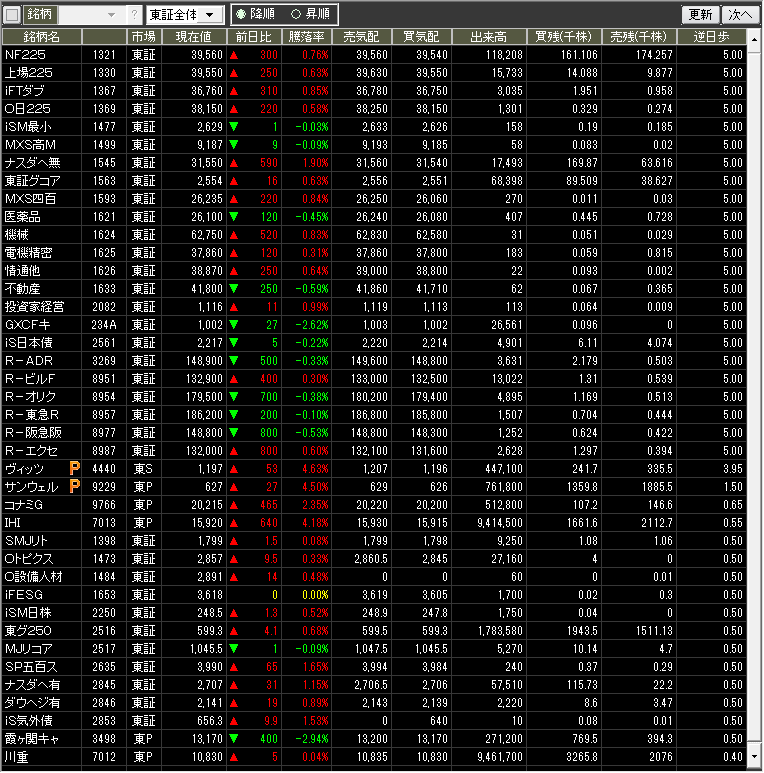The width and height of the screenshot is (764, 773).
Task: Click code 234A in GXCFキ row
Action: pyautogui.click(x=104, y=325)
